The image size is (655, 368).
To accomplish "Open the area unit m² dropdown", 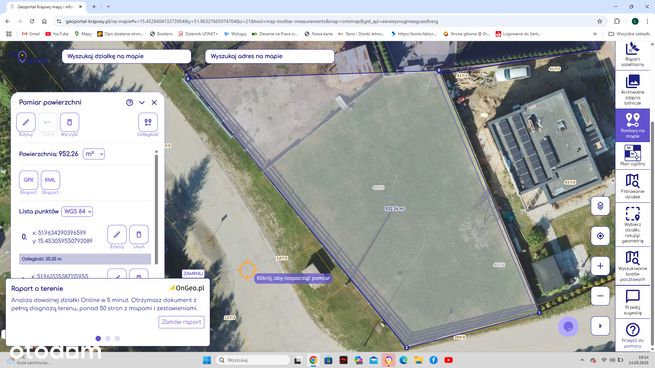I will coord(94,154).
